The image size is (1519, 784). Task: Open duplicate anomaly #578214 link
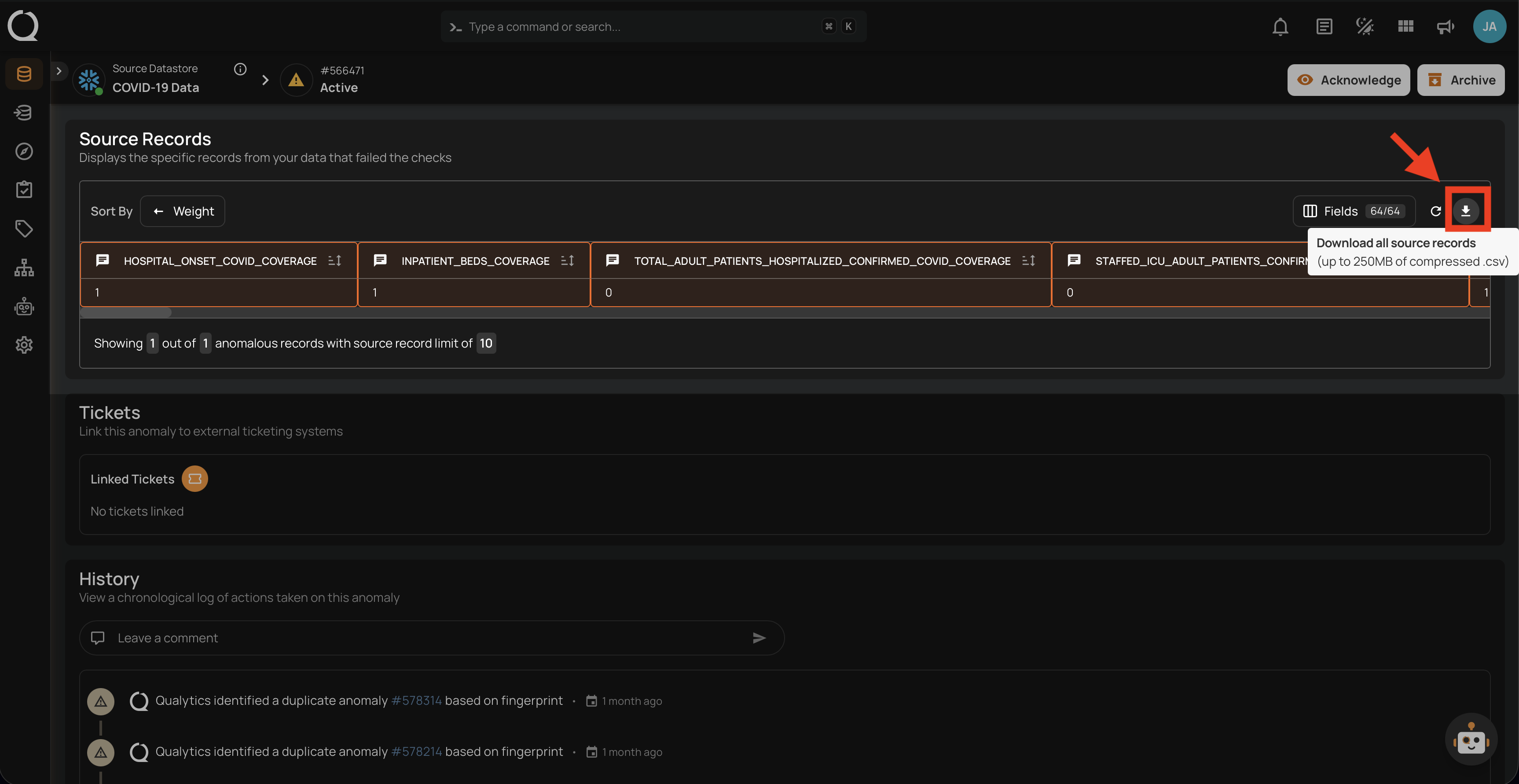point(416,751)
